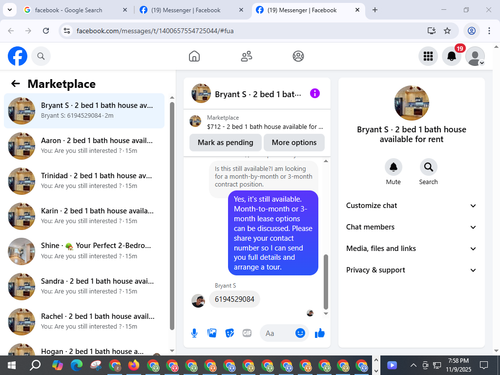Viewport: 500px width, 375px height.
Task: Go back using the Marketplace back arrow
Action: [16, 84]
